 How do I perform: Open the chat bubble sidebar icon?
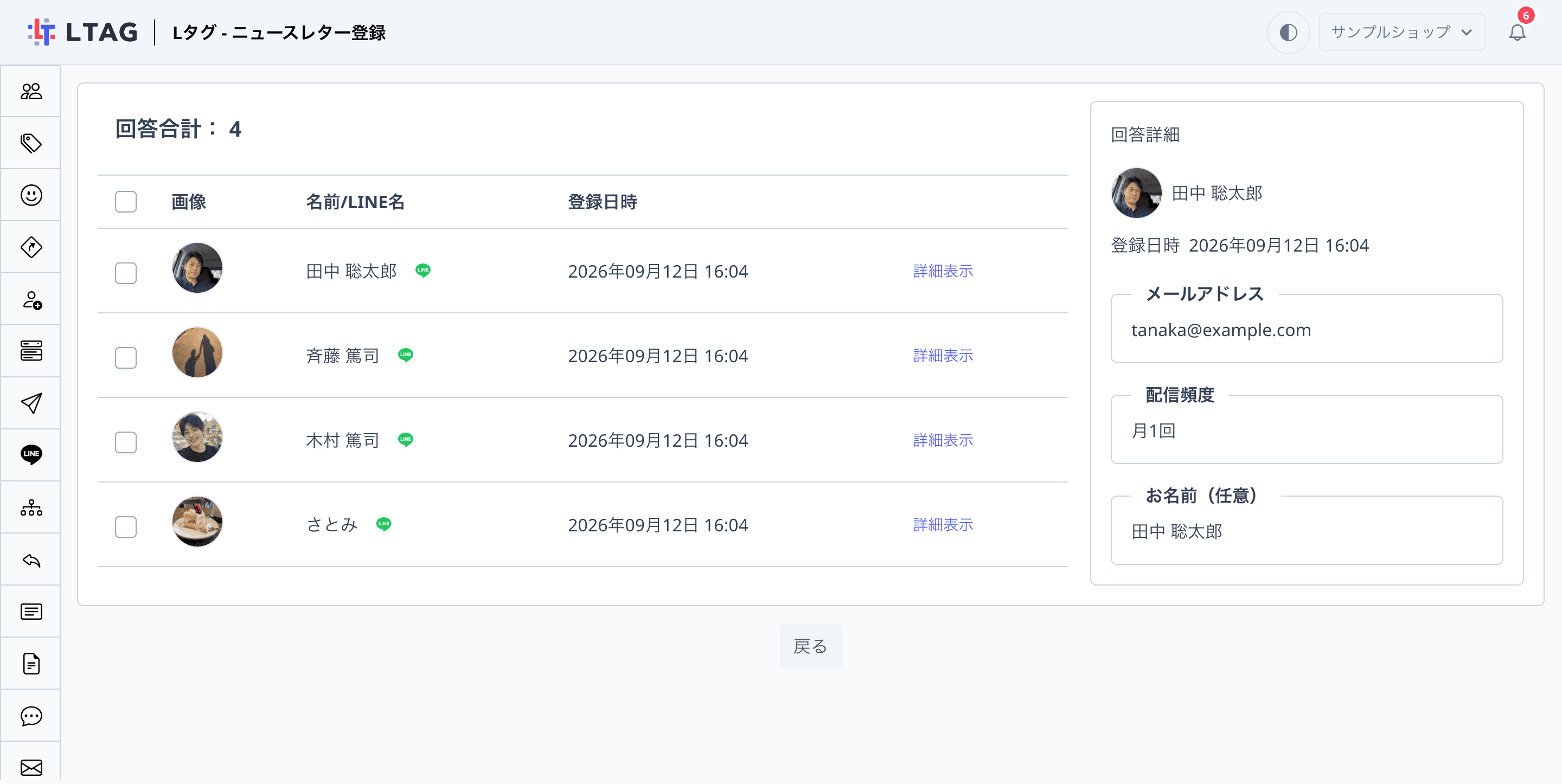[31, 716]
